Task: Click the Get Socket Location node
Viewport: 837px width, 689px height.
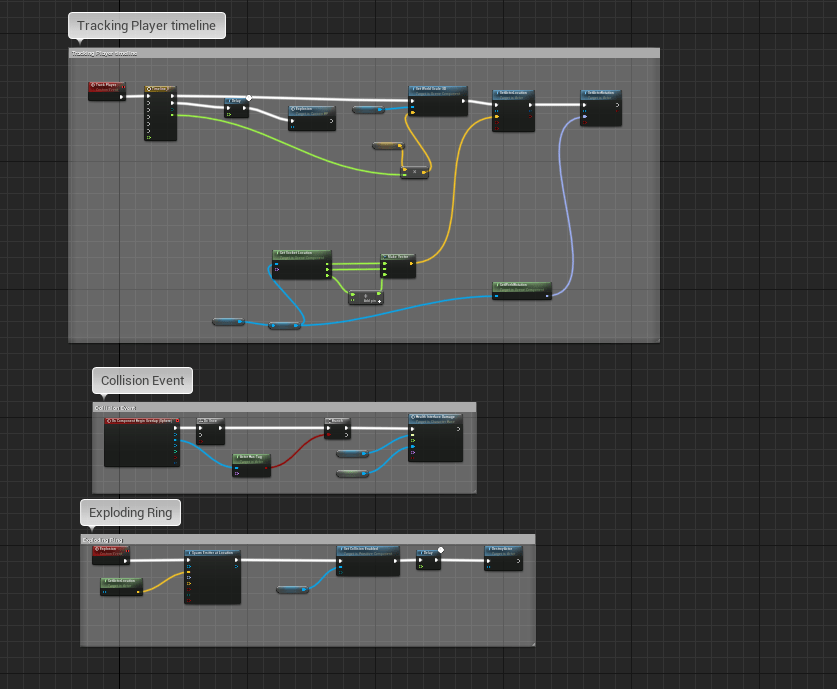Action: (x=301, y=254)
